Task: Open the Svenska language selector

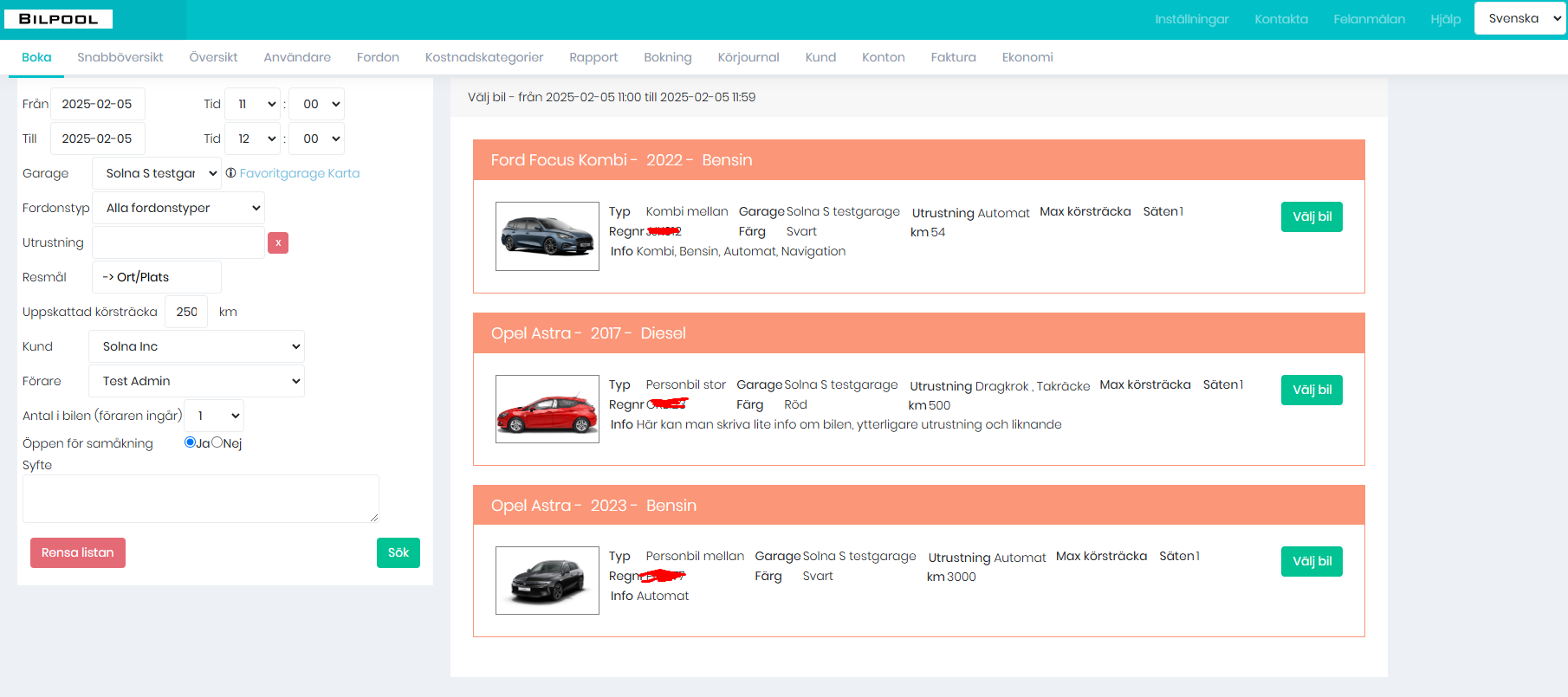Action: [1519, 18]
